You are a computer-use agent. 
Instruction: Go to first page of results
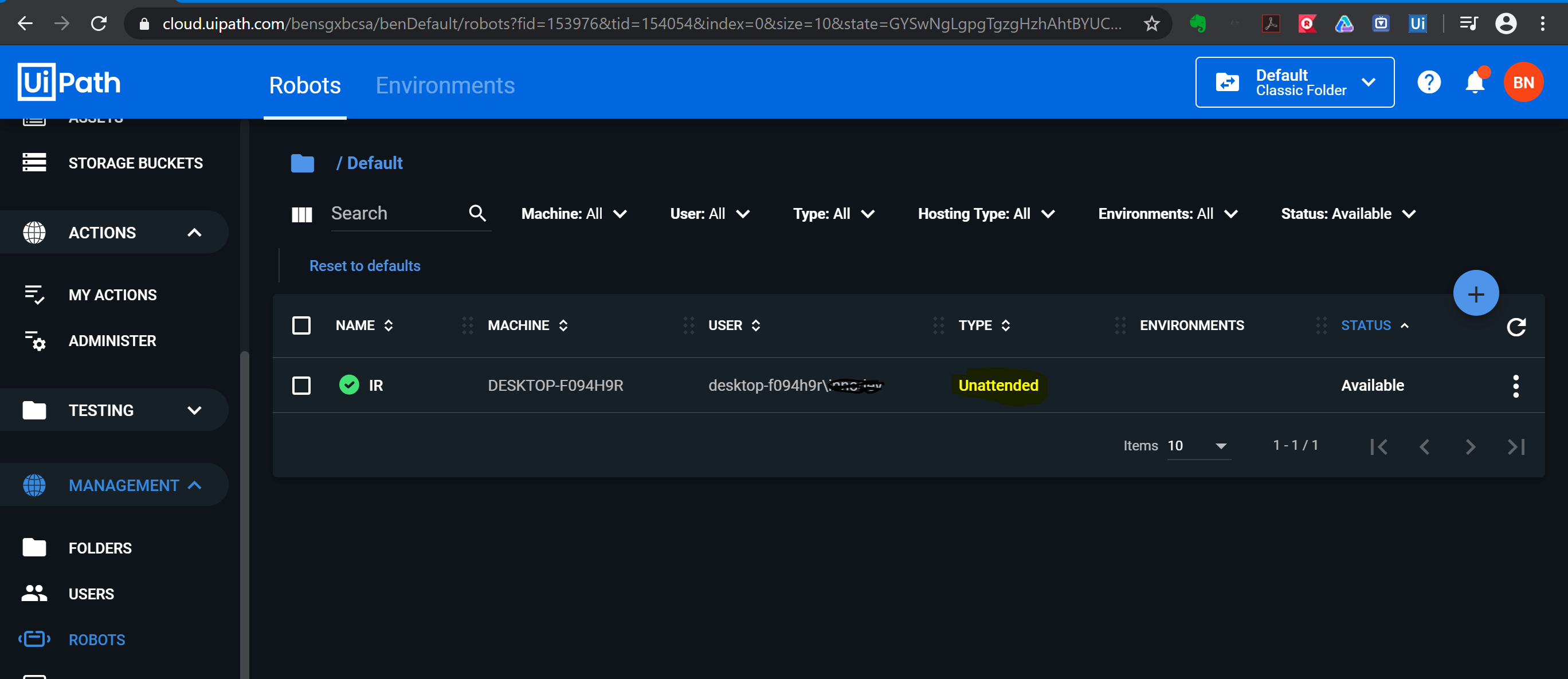click(x=1379, y=446)
